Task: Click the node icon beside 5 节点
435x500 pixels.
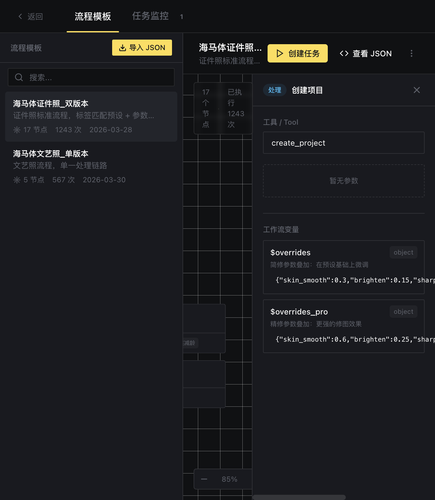Action: point(17,180)
